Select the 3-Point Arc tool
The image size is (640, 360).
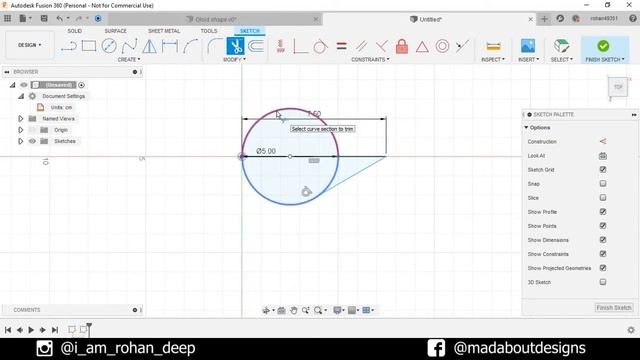[x=190, y=46]
